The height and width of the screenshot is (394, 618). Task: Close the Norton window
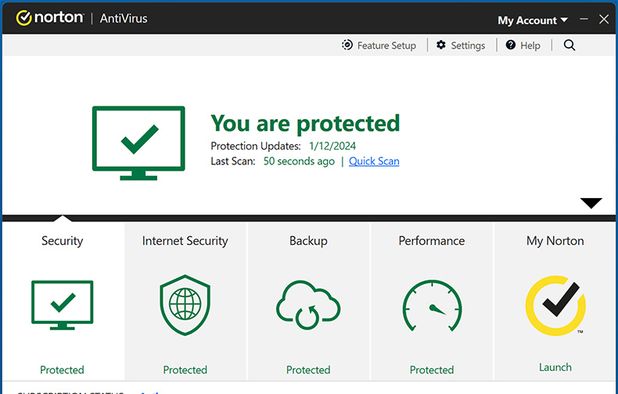point(603,19)
